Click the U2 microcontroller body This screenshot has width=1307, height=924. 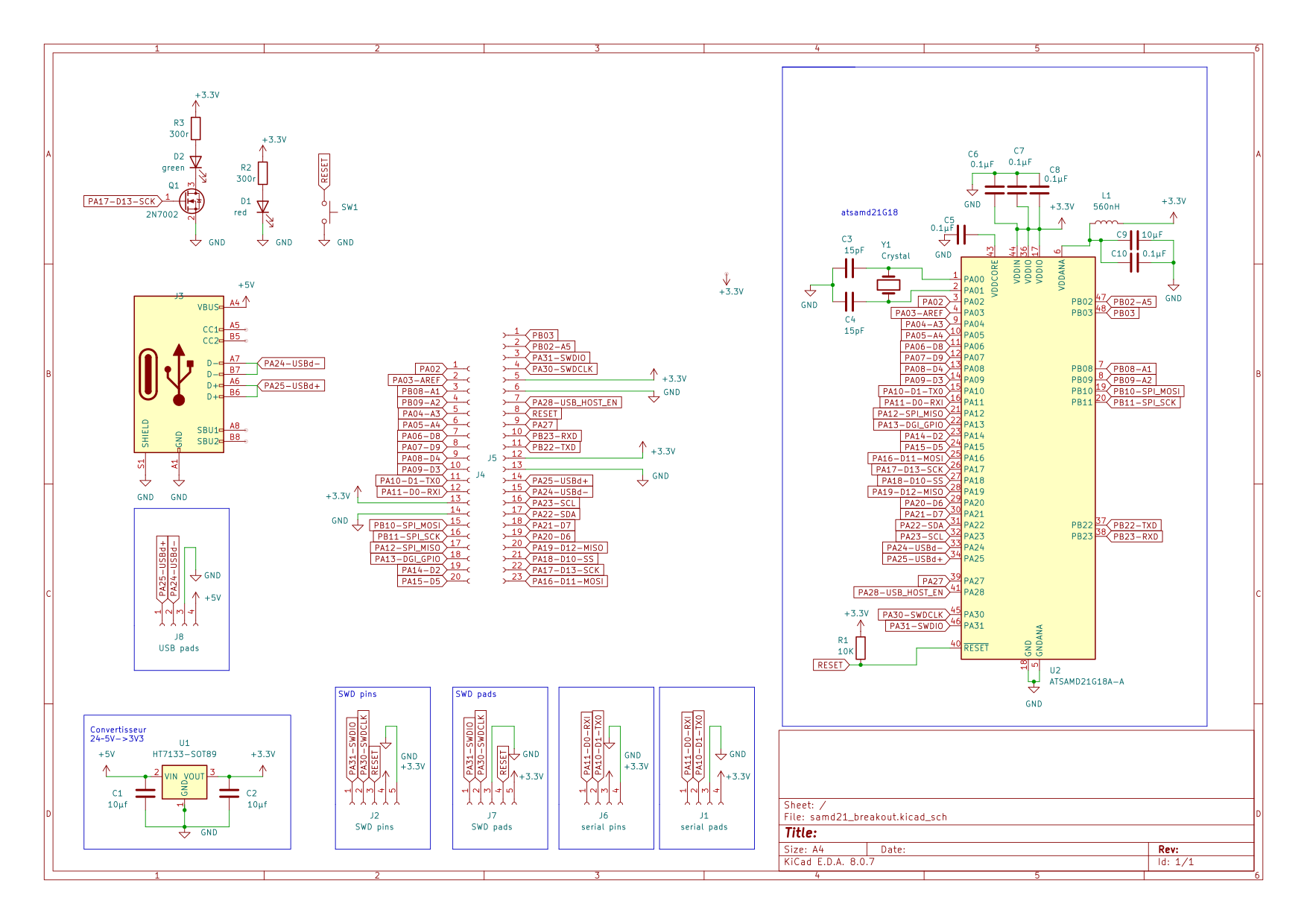[1028, 458]
